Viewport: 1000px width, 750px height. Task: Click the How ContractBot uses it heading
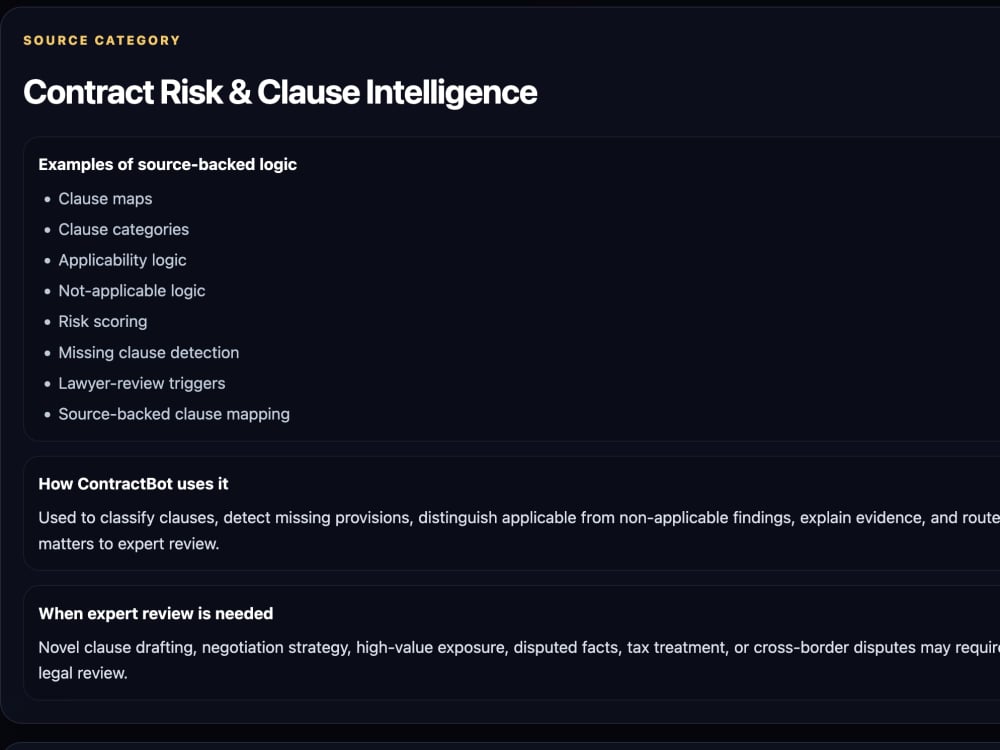coord(133,484)
